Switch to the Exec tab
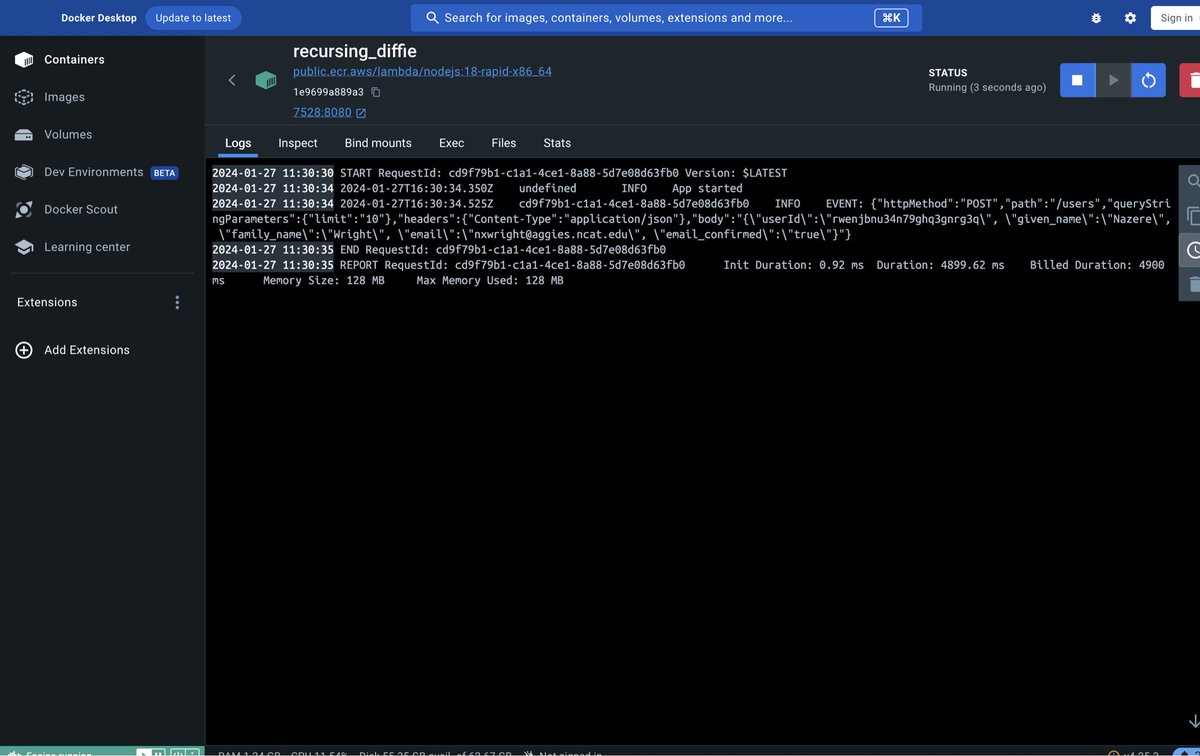This screenshot has width=1200, height=756. (452, 143)
